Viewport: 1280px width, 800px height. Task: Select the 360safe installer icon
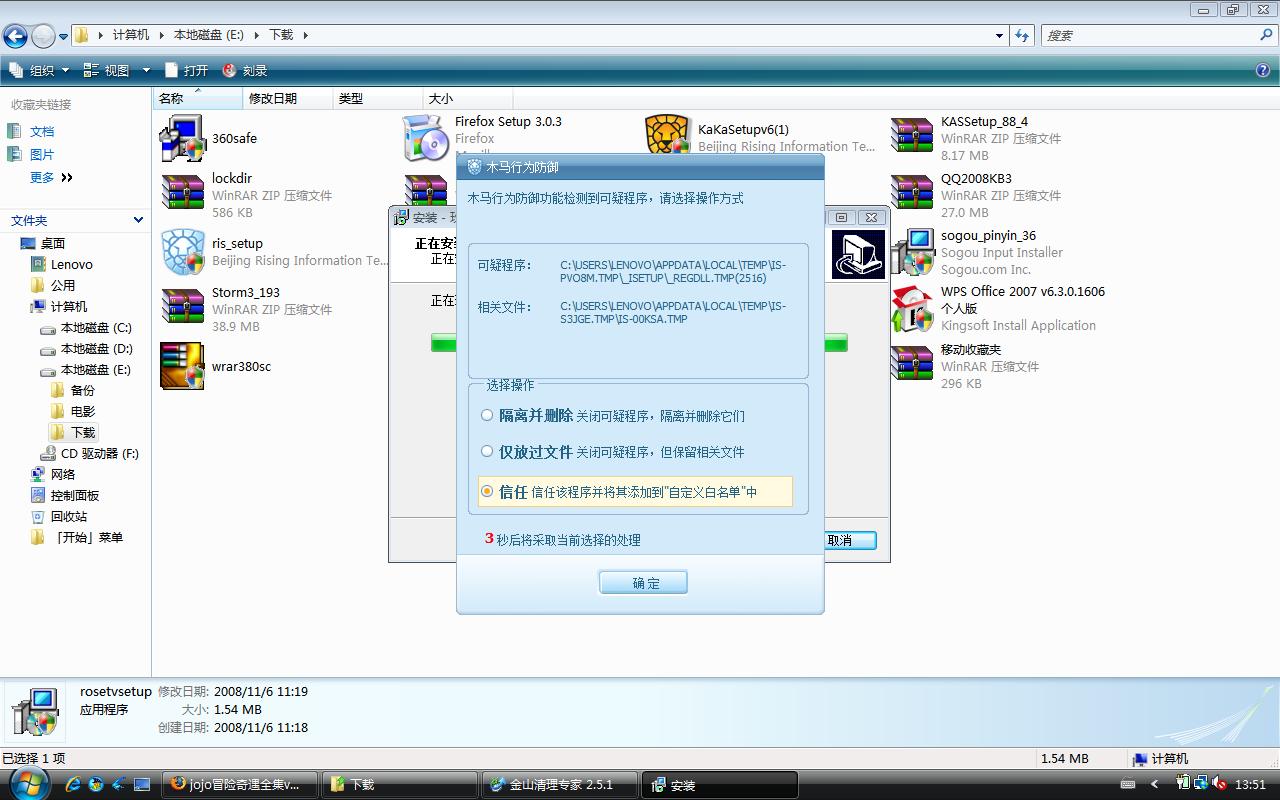click(x=182, y=138)
